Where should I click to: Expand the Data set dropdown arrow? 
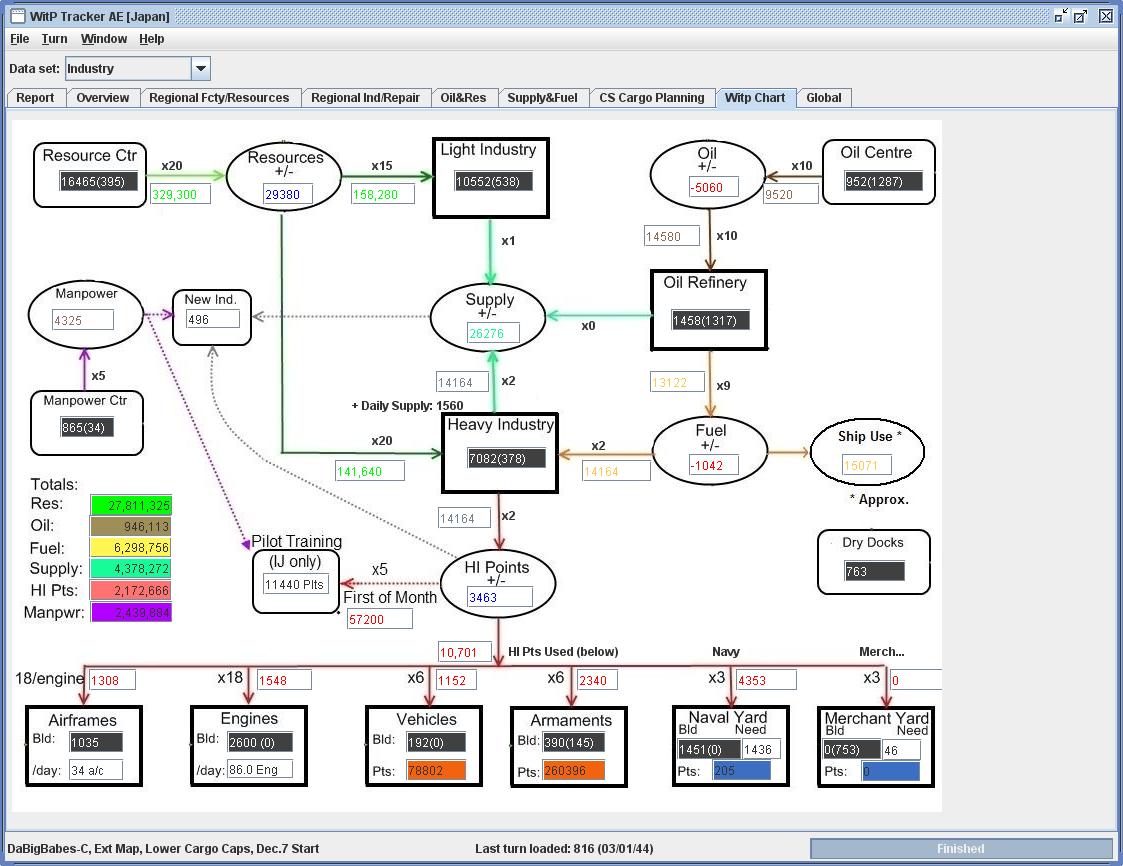(201, 69)
